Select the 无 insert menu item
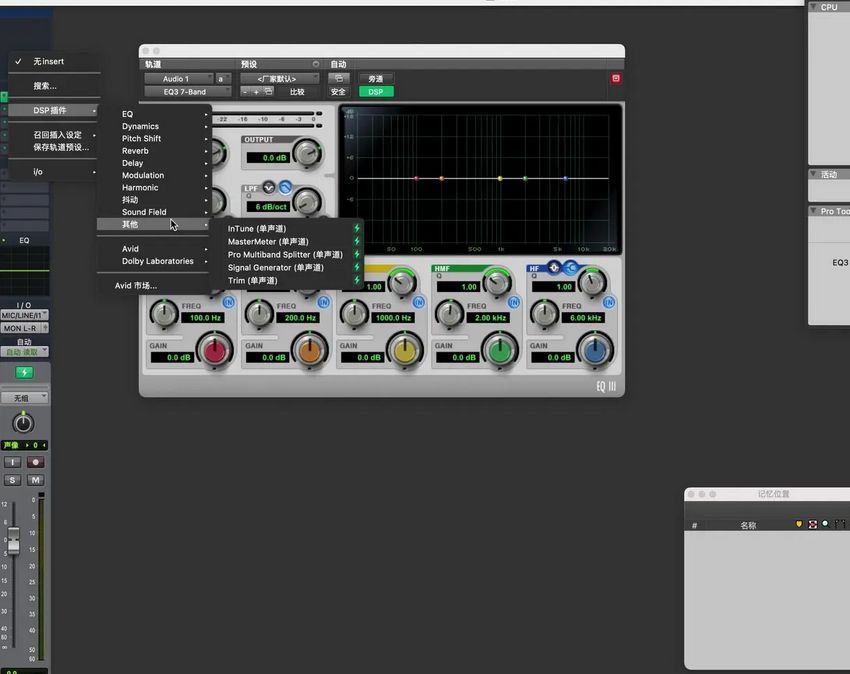Viewport: 850px width, 674px height. pos(54,61)
